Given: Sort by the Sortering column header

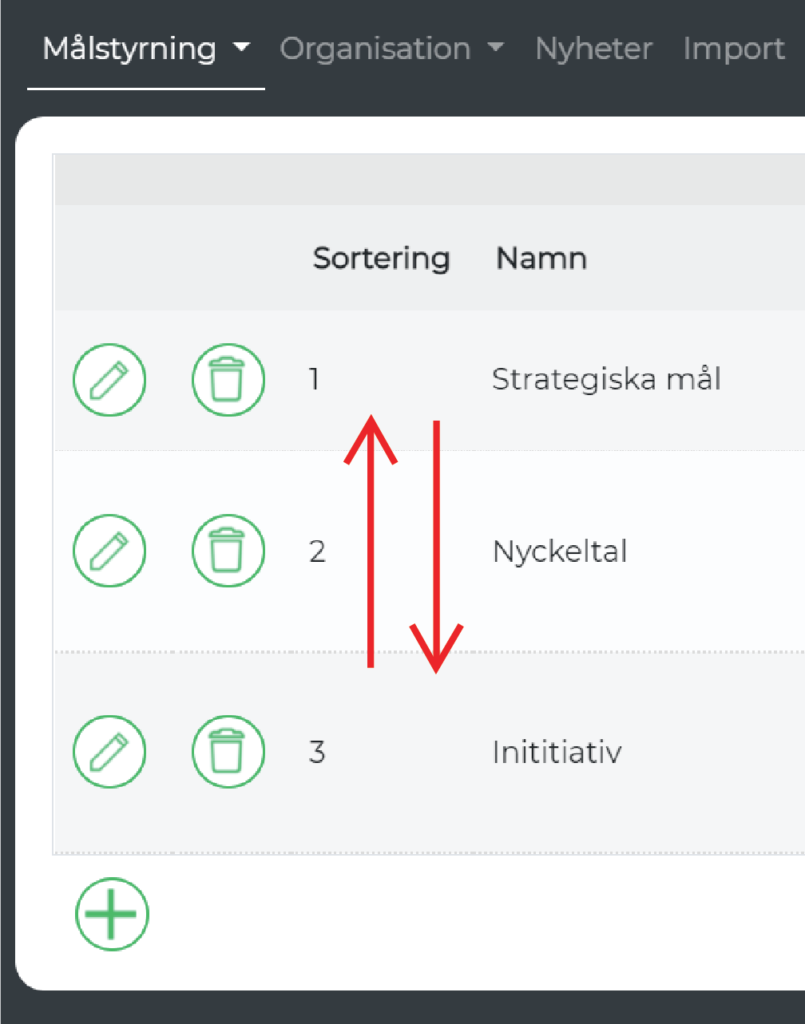Looking at the screenshot, I should [381, 258].
